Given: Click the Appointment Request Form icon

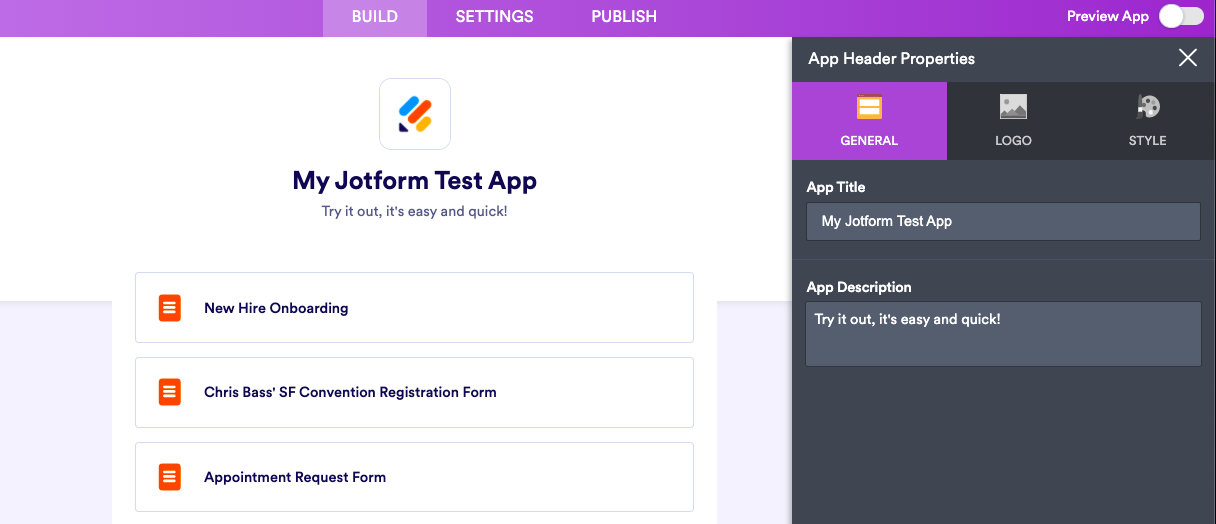Looking at the screenshot, I should (x=170, y=477).
